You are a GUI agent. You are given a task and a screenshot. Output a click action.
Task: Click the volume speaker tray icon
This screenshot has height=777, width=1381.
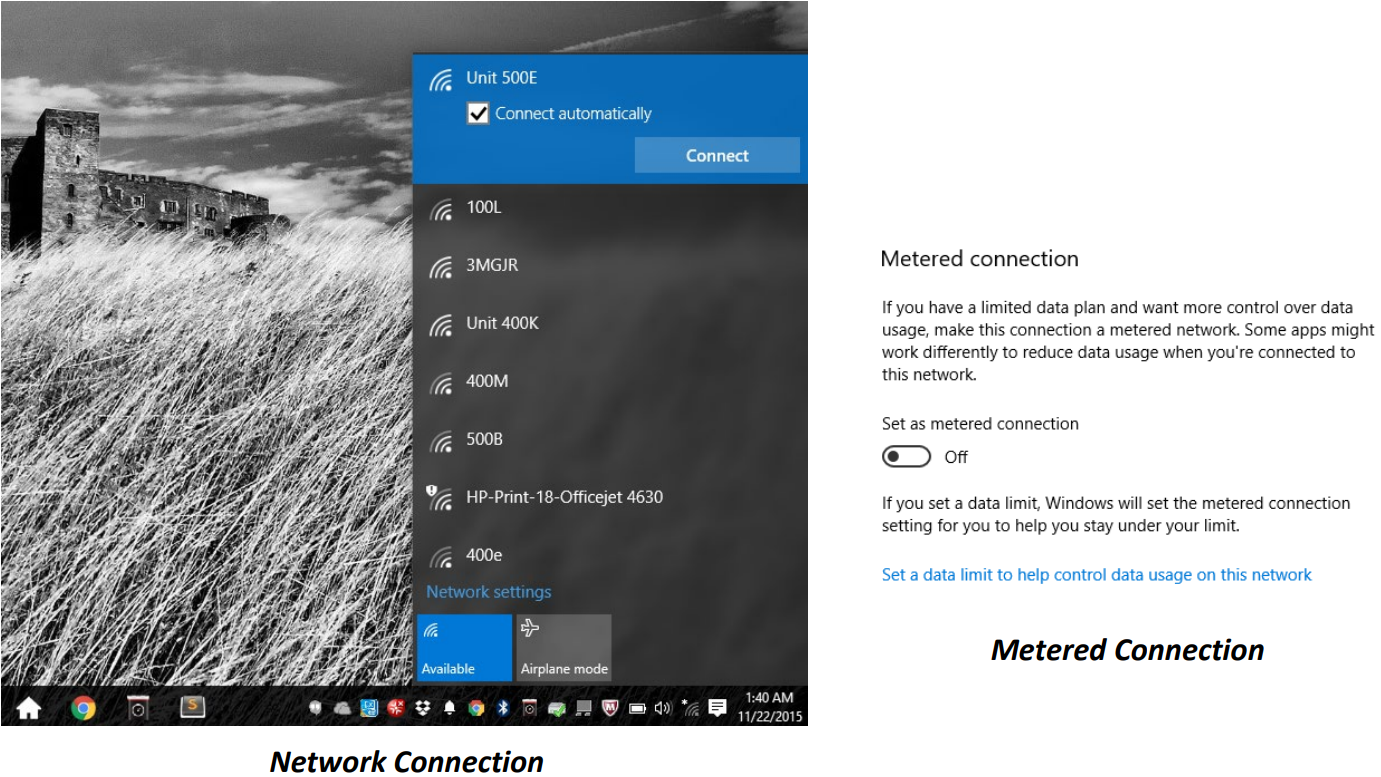tap(663, 708)
